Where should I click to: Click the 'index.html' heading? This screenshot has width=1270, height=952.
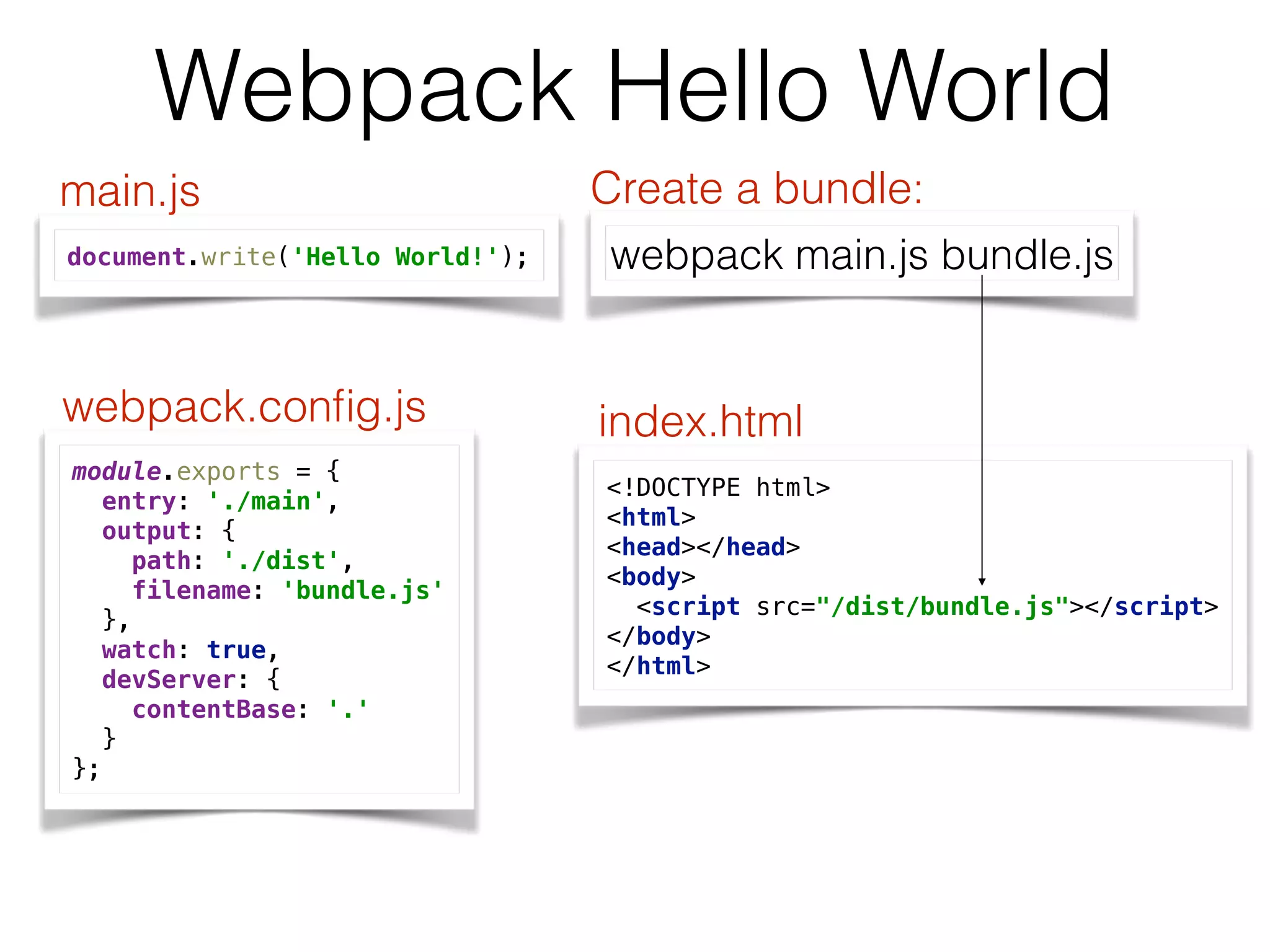click(700, 421)
